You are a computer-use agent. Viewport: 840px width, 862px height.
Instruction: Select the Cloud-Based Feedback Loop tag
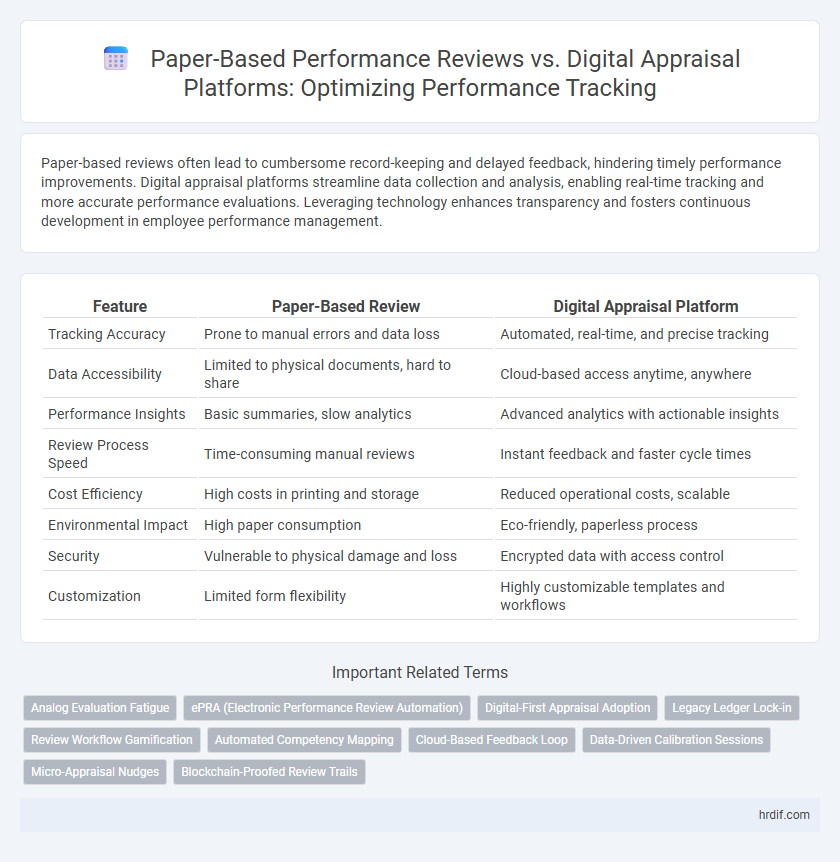491,739
